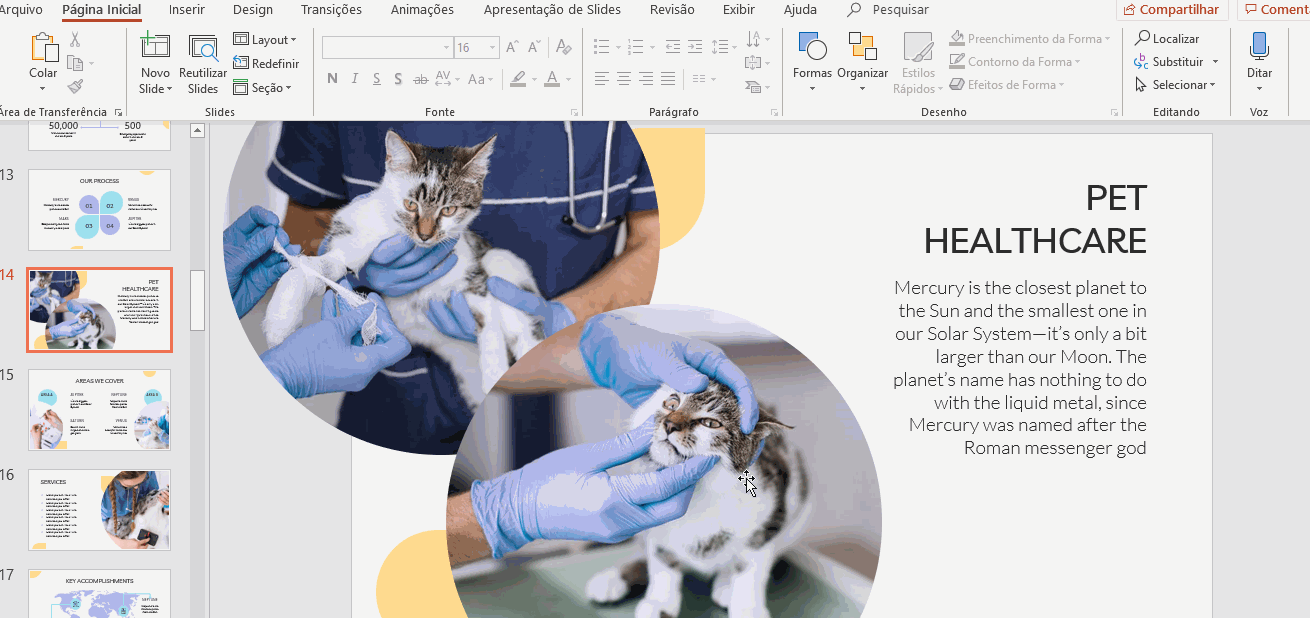Open the font name combo box

click(x=387, y=48)
